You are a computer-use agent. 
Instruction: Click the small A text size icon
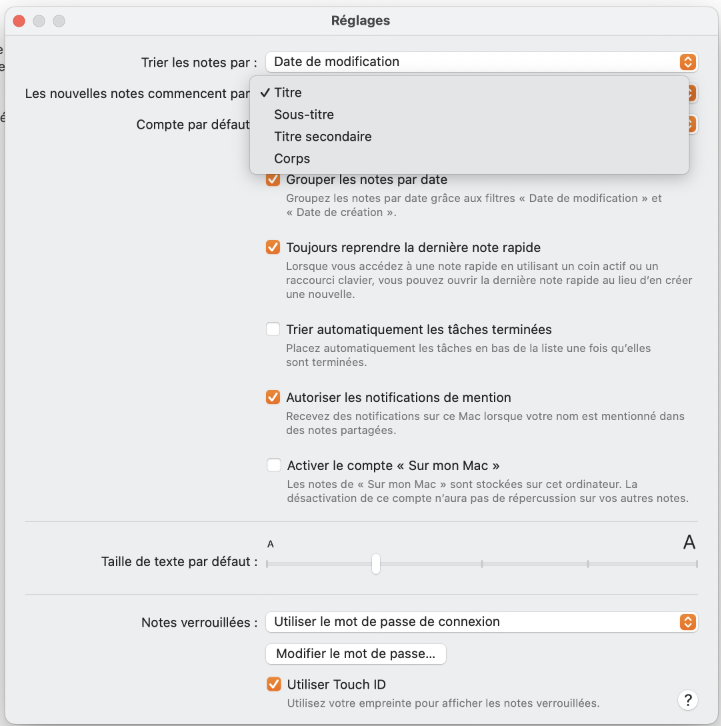(x=270, y=544)
